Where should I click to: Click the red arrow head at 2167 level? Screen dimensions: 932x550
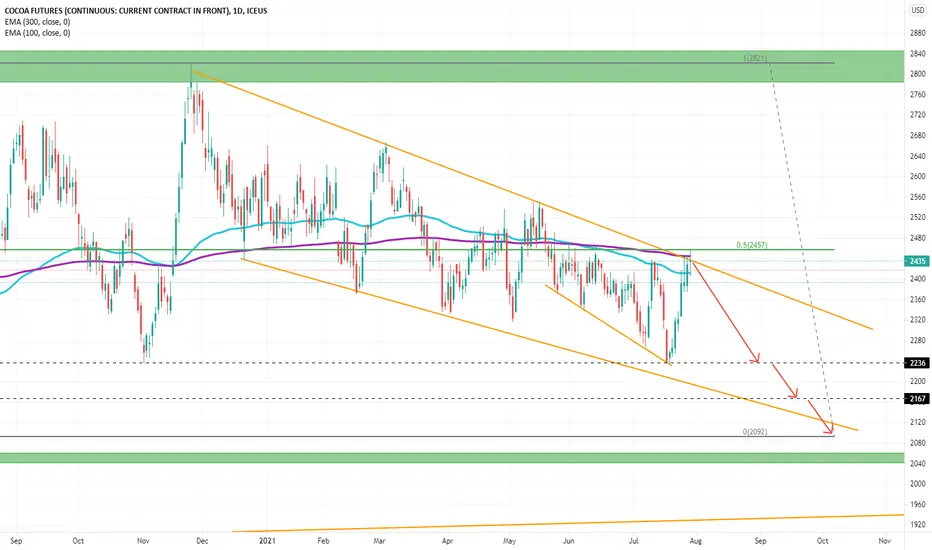click(x=794, y=394)
